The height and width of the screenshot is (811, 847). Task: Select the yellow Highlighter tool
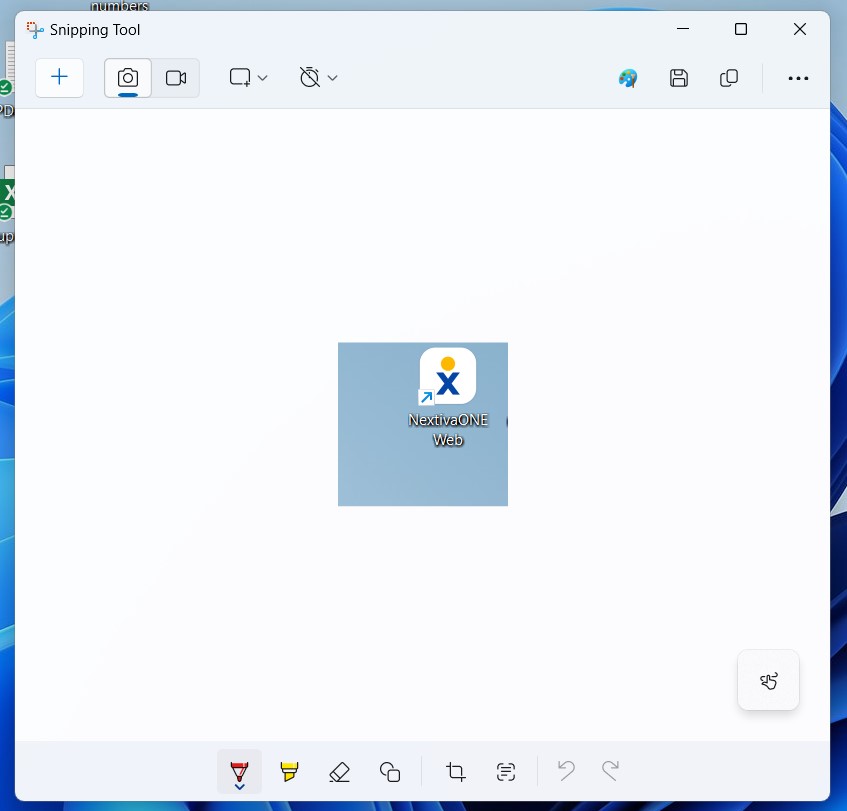click(x=290, y=771)
